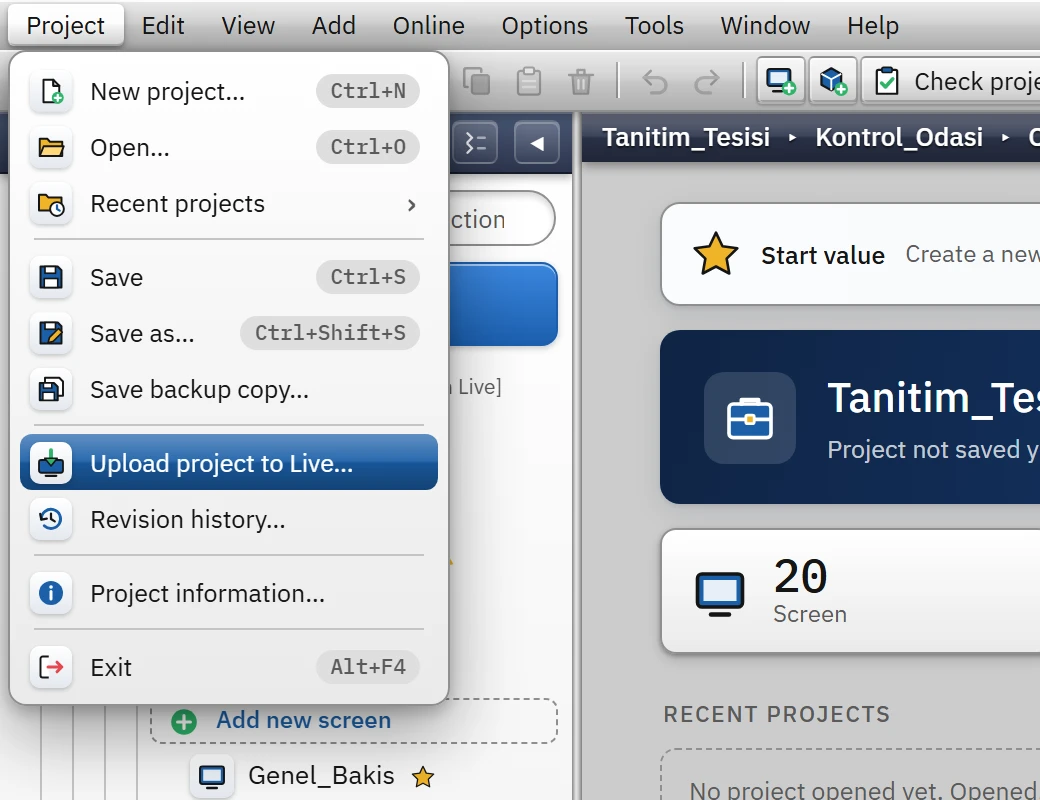
Task: Select Save in the Project menu
Action: [229, 277]
